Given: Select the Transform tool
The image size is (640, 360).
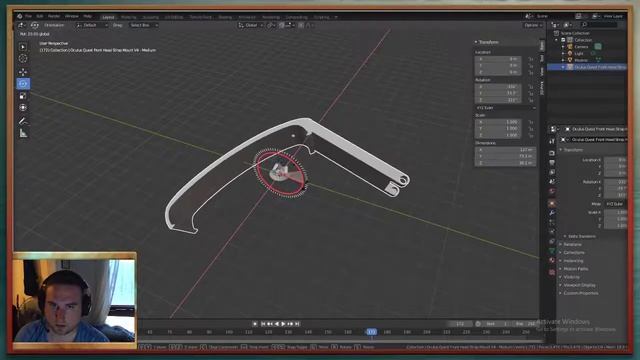Looking at the screenshot, I should coord(23,108).
